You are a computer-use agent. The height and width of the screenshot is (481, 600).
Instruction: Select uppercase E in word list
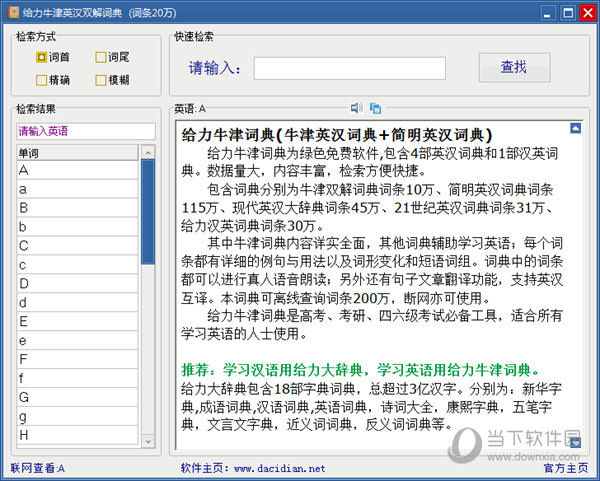(77, 321)
